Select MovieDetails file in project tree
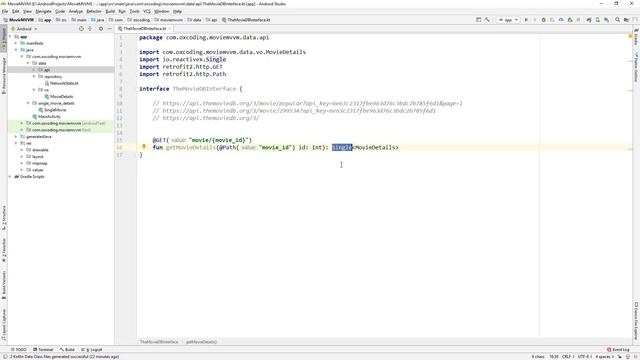Viewport: 640px width, 360px height. tap(59, 97)
